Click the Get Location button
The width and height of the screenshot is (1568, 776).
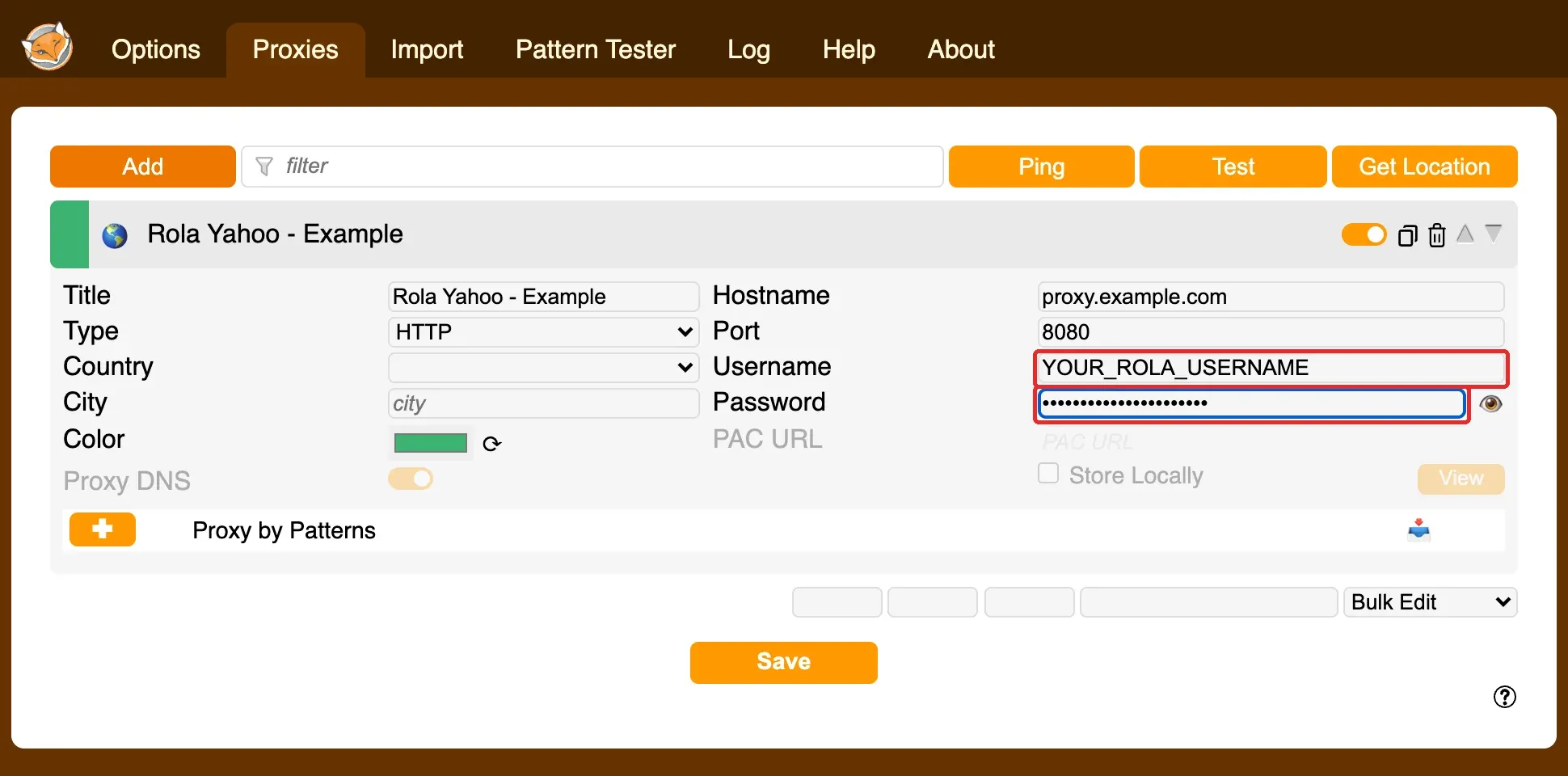pos(1425,167)
